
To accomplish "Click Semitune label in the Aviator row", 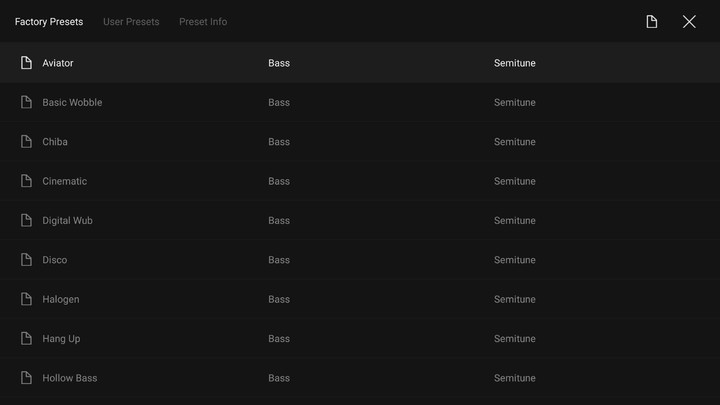I will pos(515,63).
